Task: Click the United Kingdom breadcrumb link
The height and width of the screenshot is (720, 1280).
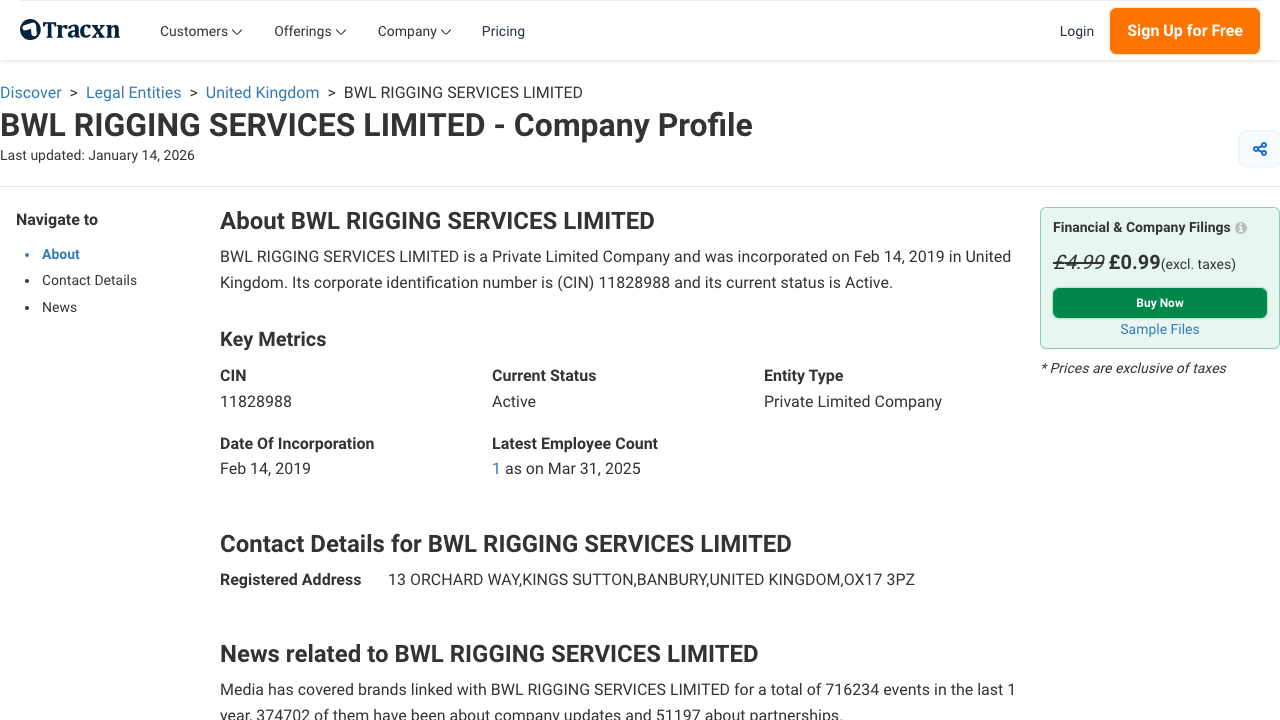Action: [x=262, y=92]
